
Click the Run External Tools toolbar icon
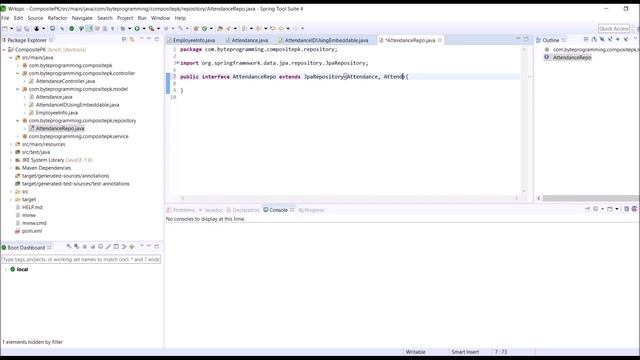(151, 29)
